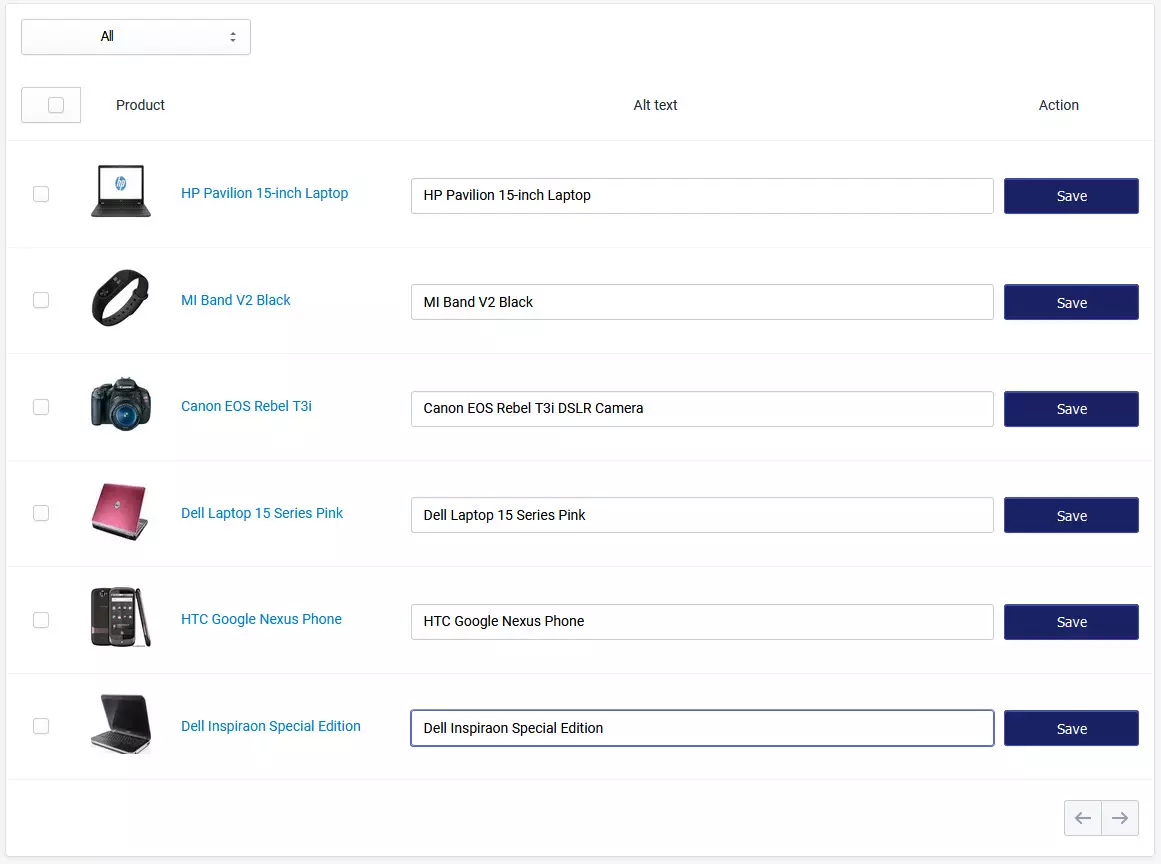1161x864 pixels.
Task: Edit the Canon EOS Rebel T3i DSLR Camera field
Action: pos(702,409)
